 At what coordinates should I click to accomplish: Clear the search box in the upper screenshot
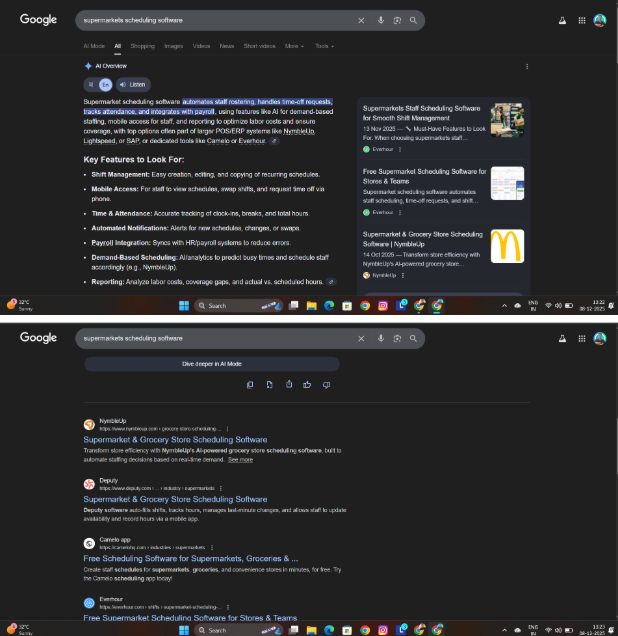[x=361, y=20]
